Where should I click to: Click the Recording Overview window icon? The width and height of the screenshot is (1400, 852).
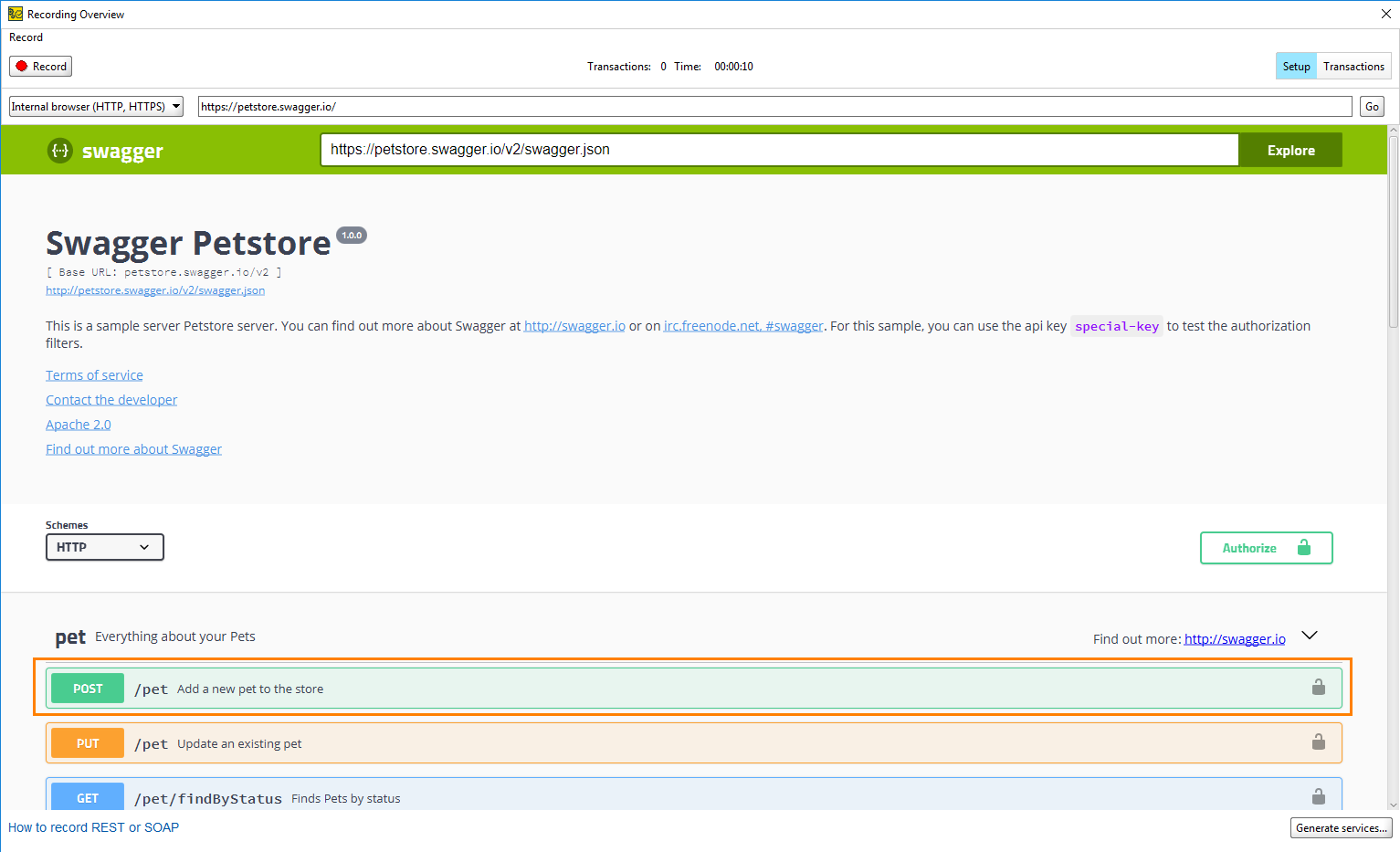[x=15, y=14]
